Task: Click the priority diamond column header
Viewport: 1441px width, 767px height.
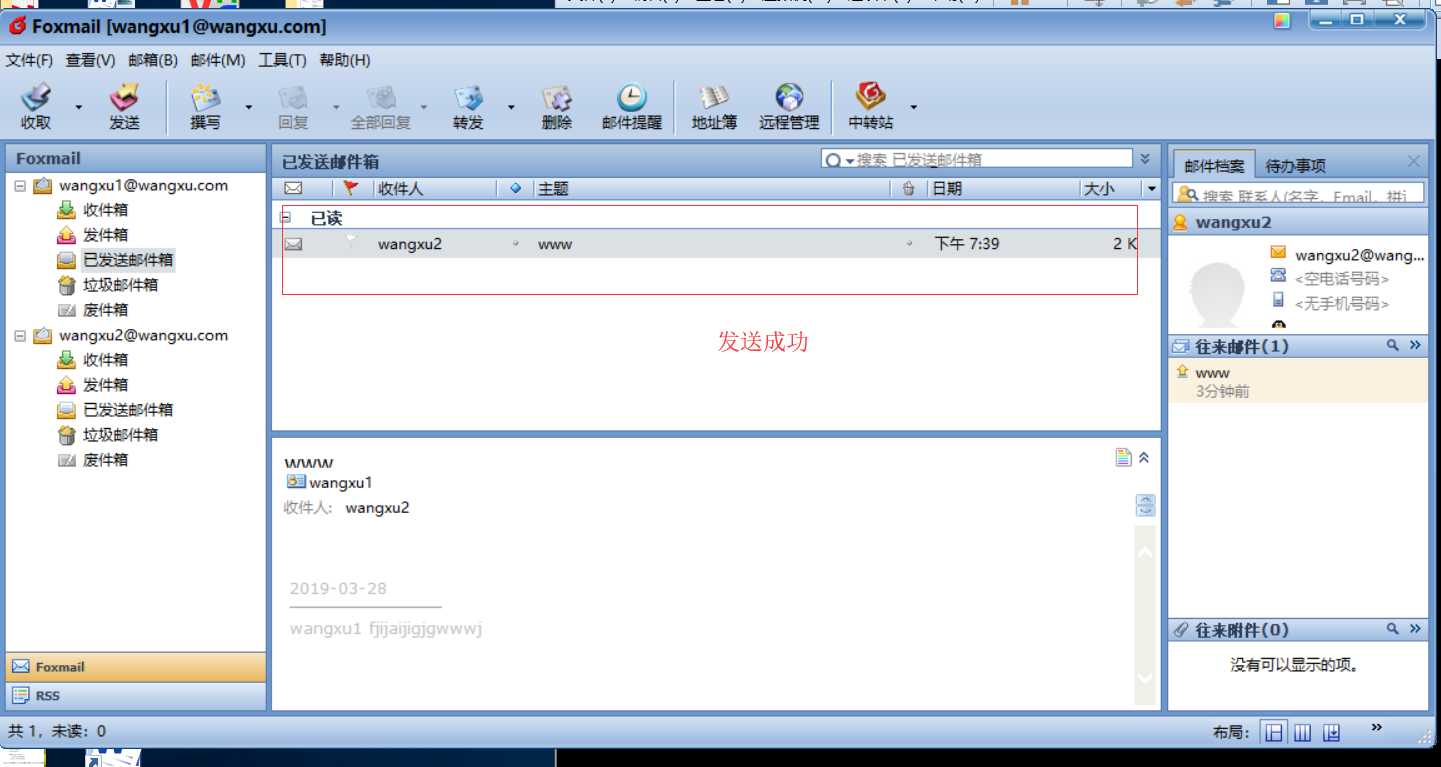Action: [515, 188]
